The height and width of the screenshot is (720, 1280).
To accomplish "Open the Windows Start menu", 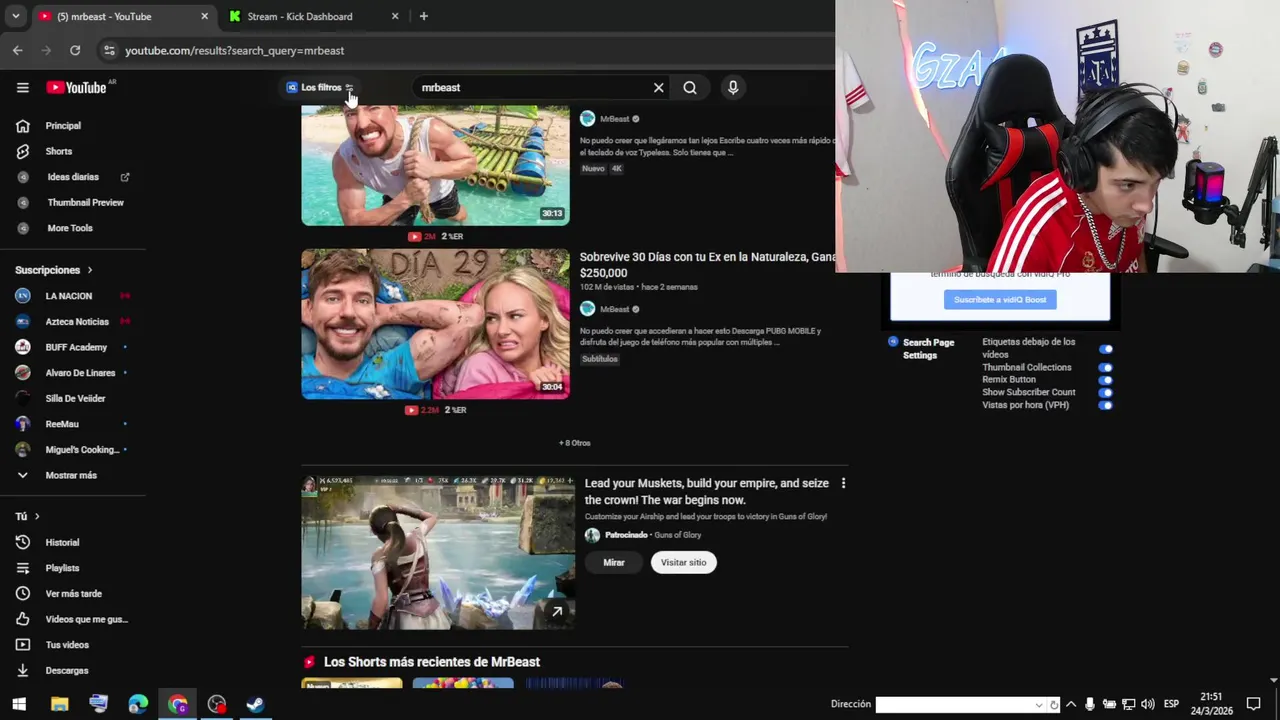I will (x=19, y=704).
